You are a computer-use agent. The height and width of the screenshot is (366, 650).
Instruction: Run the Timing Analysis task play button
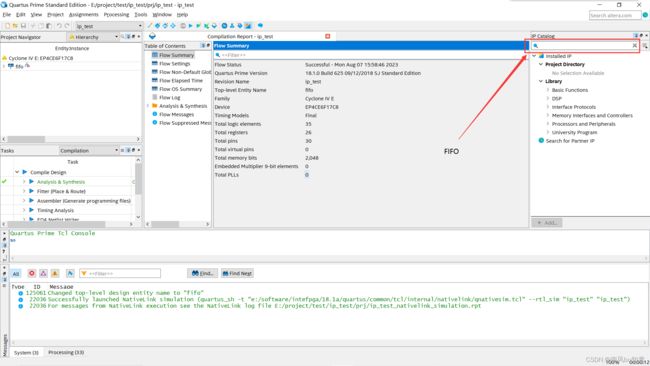pyautogui.click(x=31, y=210)
